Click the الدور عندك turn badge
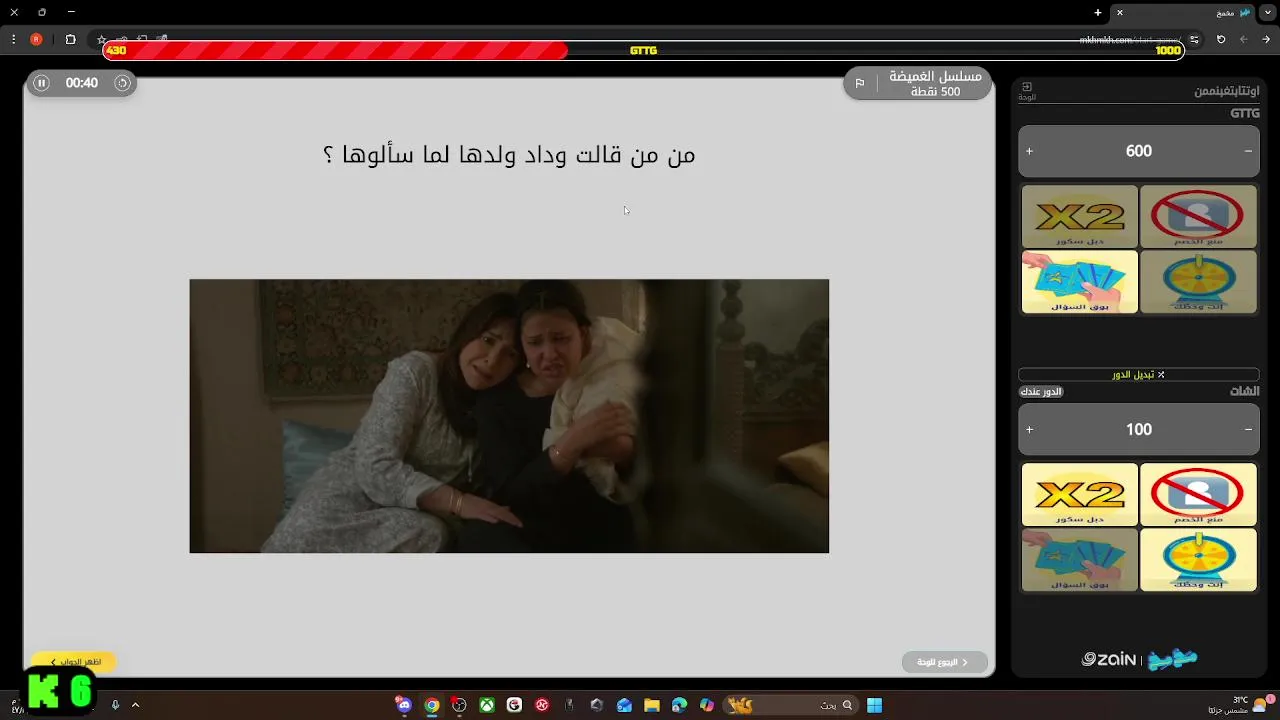 1041,392
